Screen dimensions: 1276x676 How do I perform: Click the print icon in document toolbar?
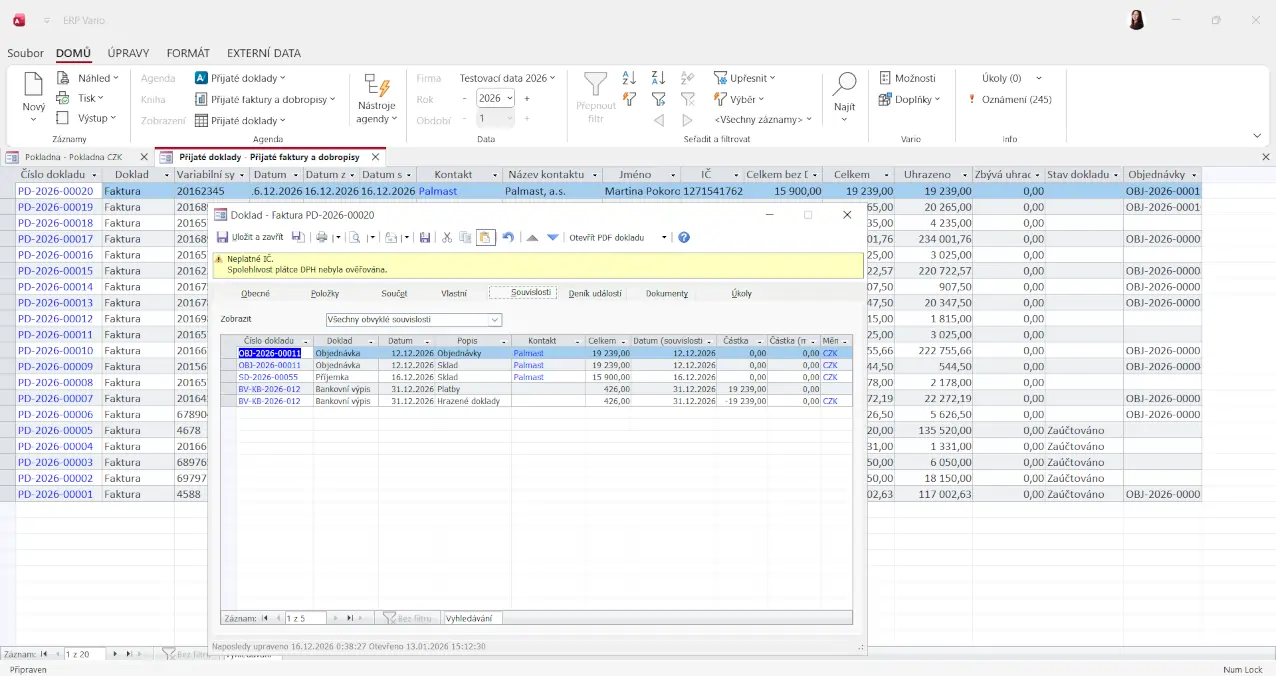tap(322, 238)
